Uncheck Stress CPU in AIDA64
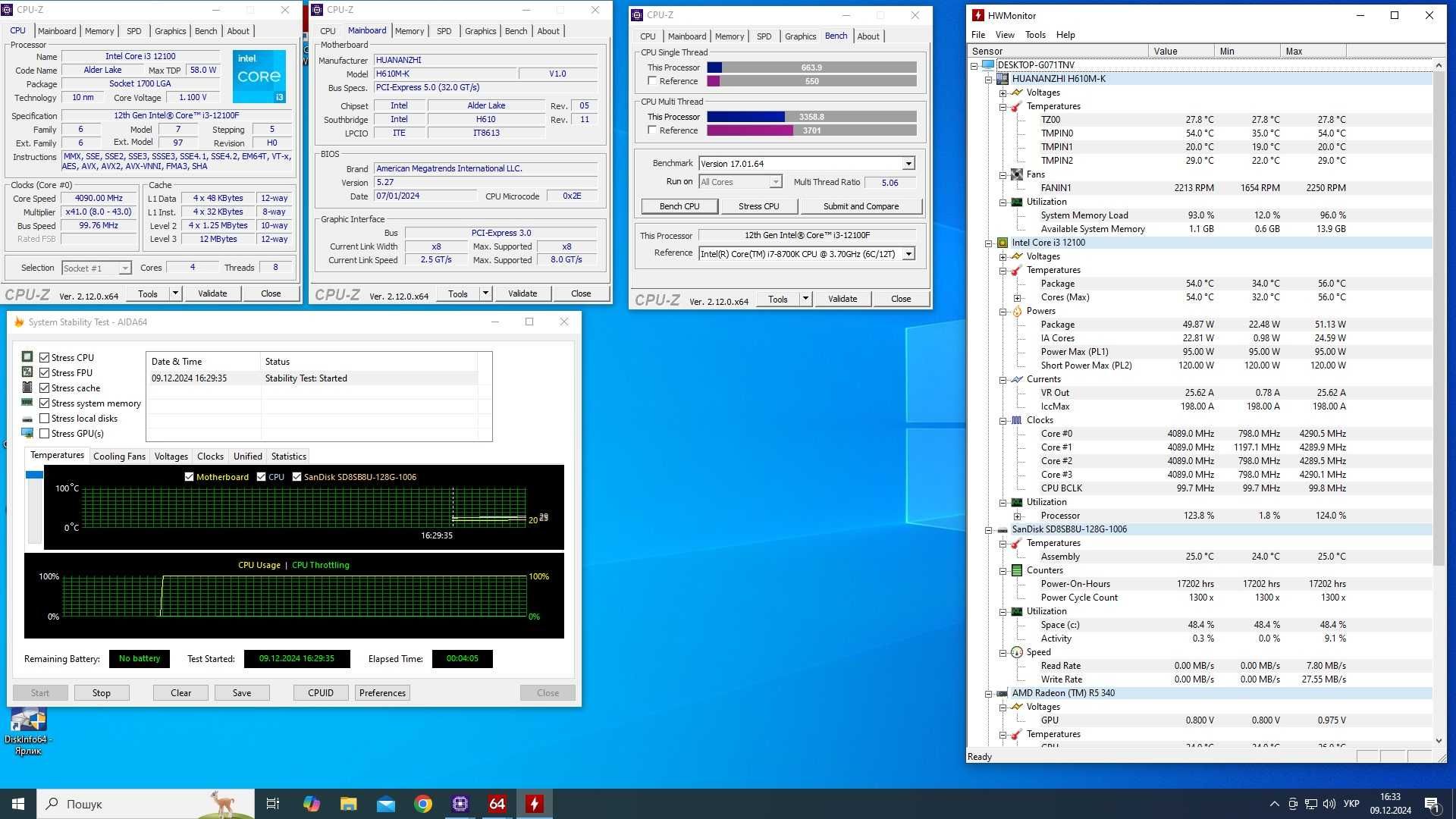The height and width of the screenshot is (819, 1456). coord(45,358)
